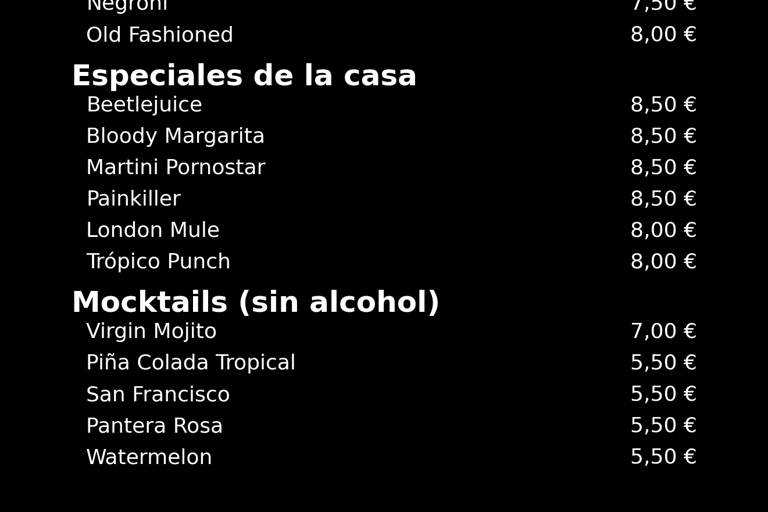This screenshot has width=768, height=512.
Task: Select the Martini Pornostar cocktail
Action: tap(175, 168)
